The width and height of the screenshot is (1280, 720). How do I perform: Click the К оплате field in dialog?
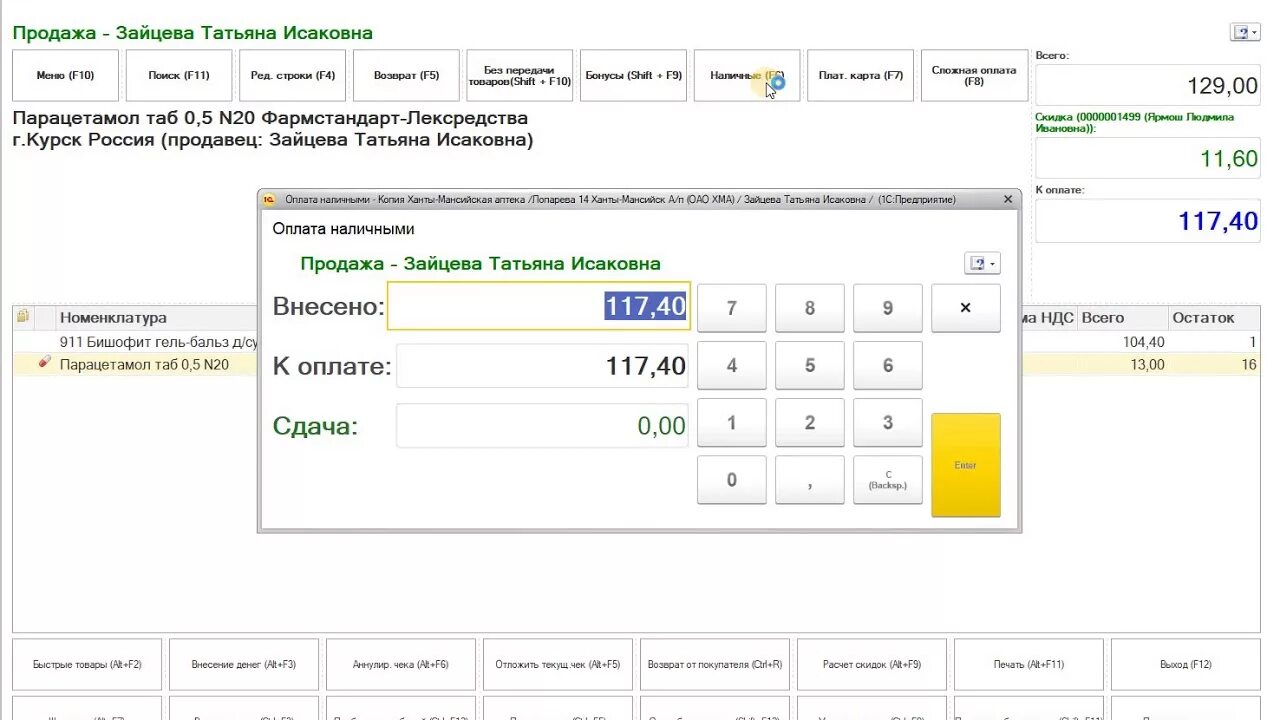(x=543, y=366)
